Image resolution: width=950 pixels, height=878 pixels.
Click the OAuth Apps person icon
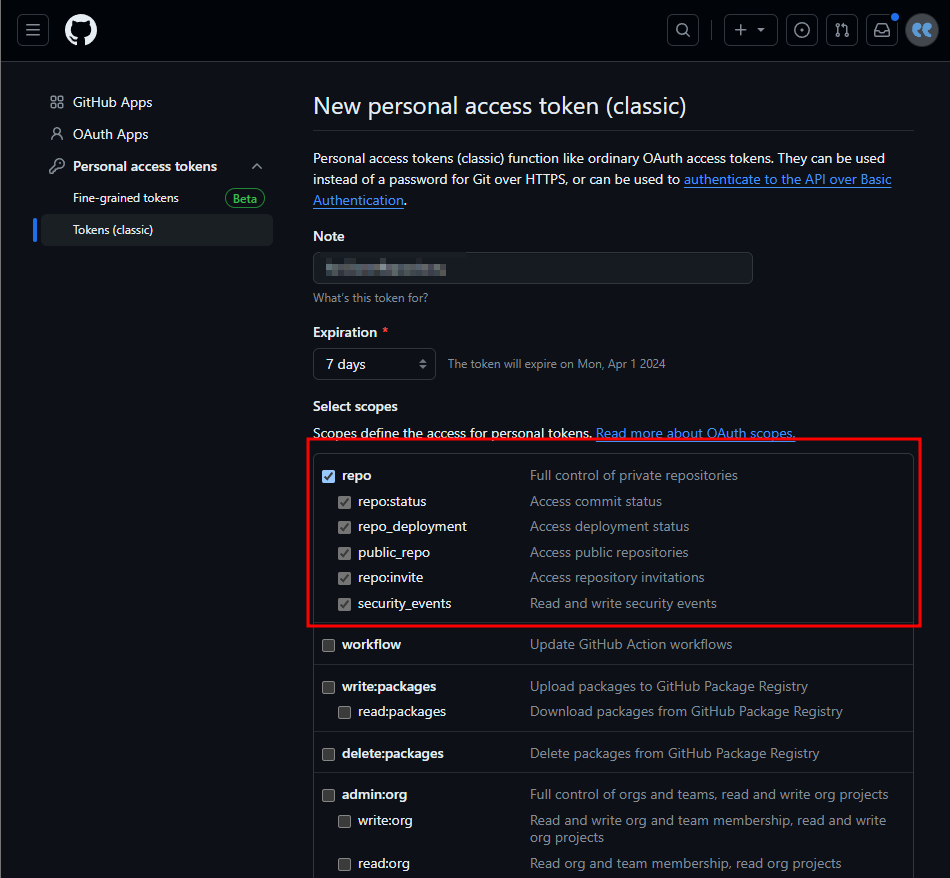click(x=57, y=134)
